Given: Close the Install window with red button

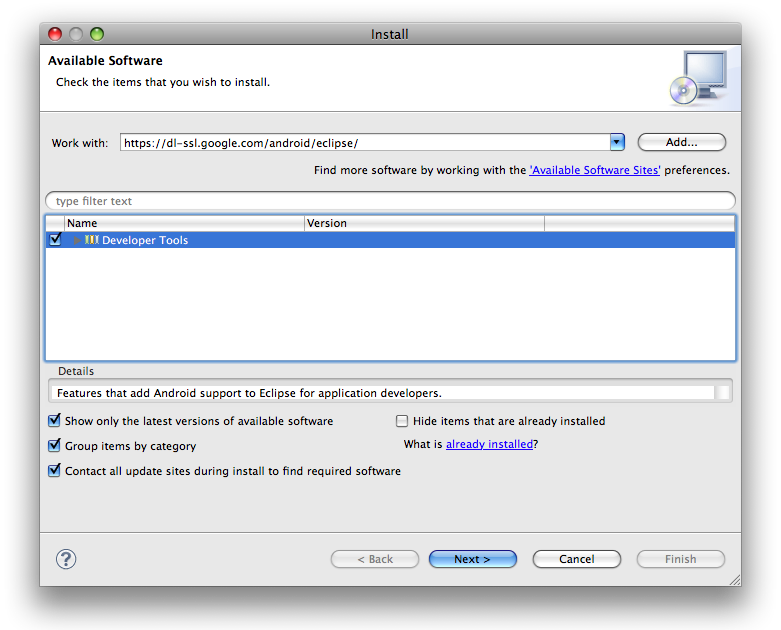Looking at the screenshot, I should tap(55, 34).
